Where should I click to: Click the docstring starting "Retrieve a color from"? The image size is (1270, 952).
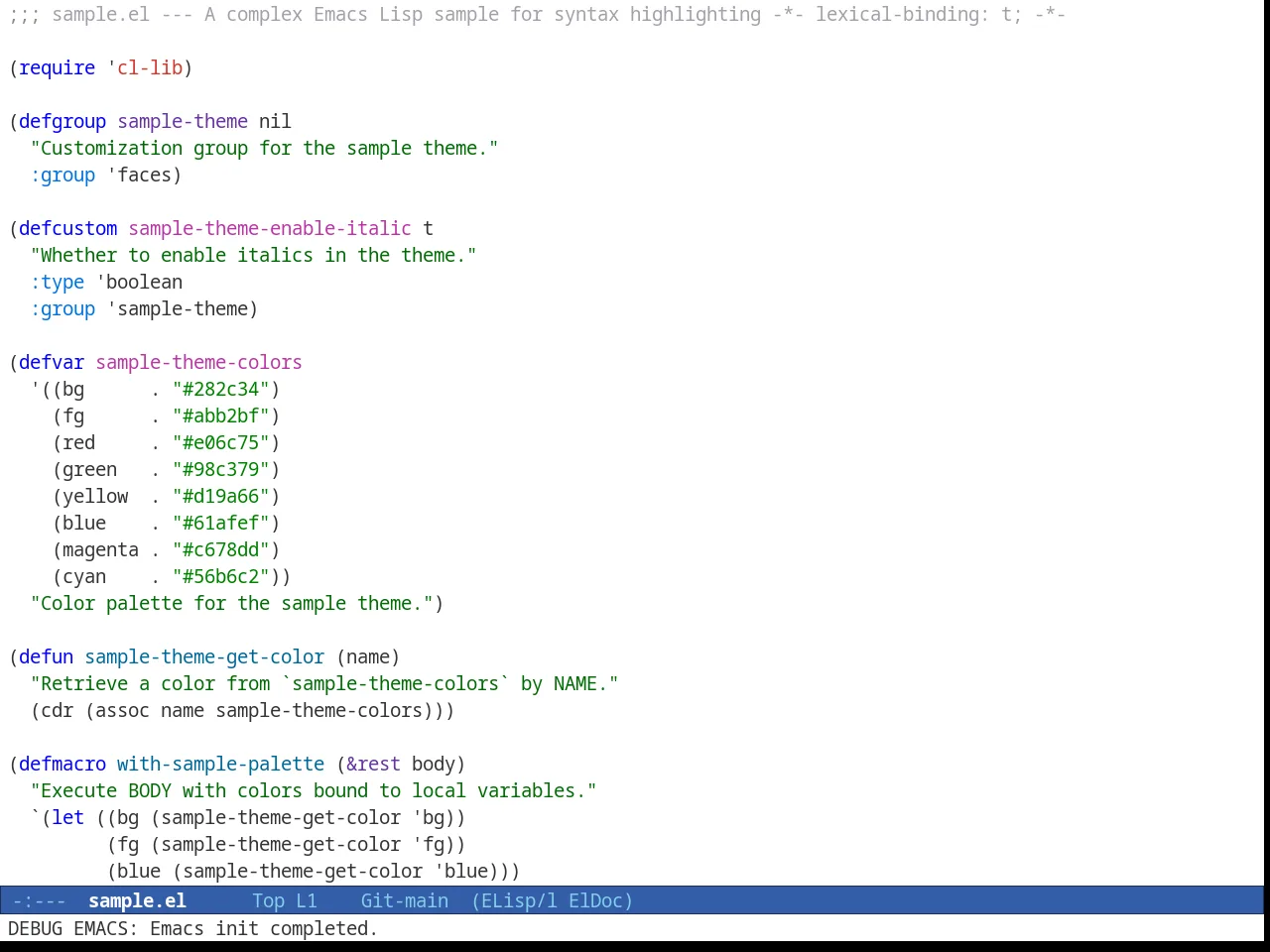[x=324, y=683]
